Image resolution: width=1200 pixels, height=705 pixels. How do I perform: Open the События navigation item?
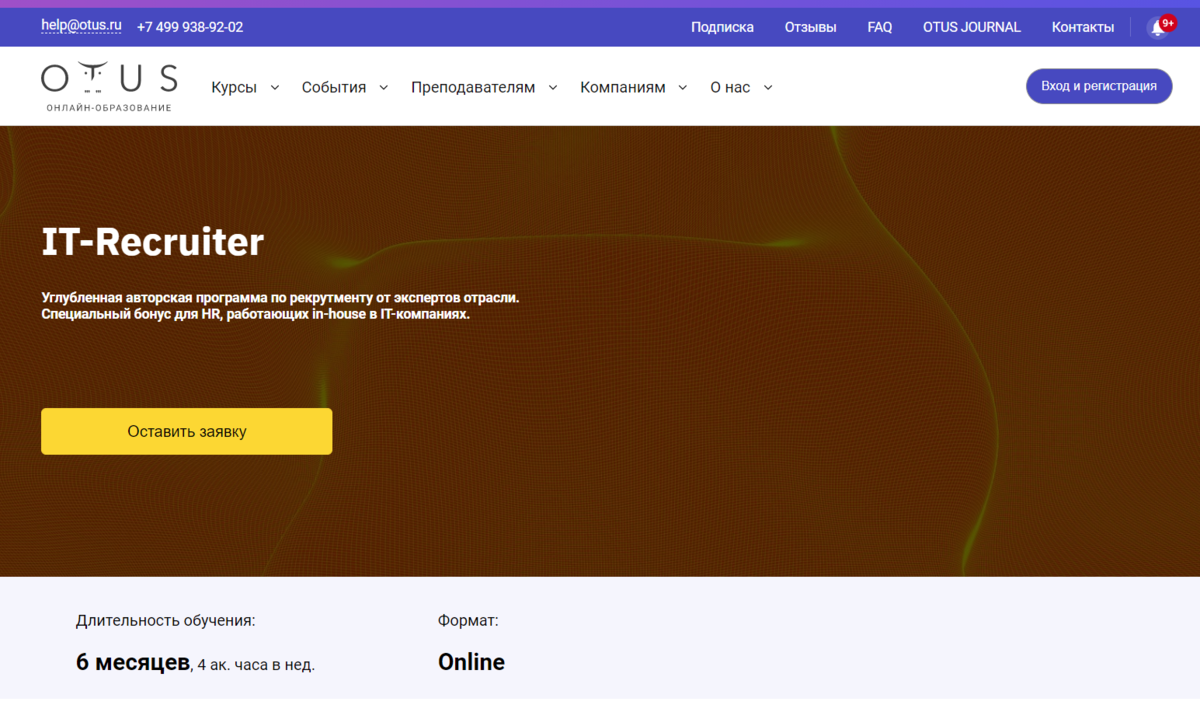pos(334,88)
